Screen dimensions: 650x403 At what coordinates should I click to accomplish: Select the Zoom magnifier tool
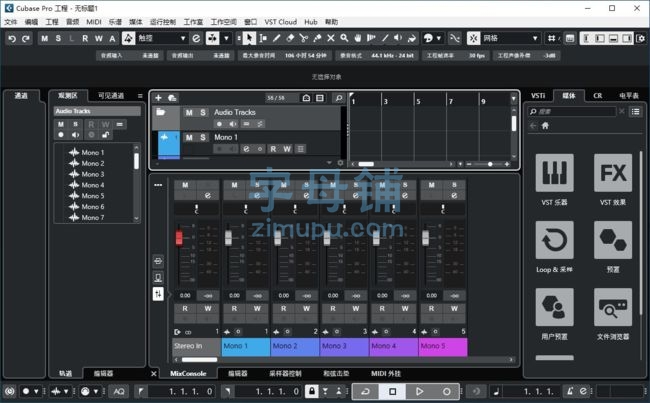pyautogui.click(x=344, y=39)
